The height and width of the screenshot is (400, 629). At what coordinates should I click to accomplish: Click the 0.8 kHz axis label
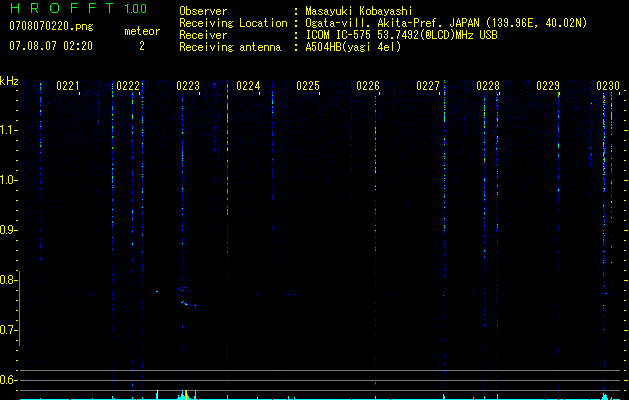click(x=9, y=280)
